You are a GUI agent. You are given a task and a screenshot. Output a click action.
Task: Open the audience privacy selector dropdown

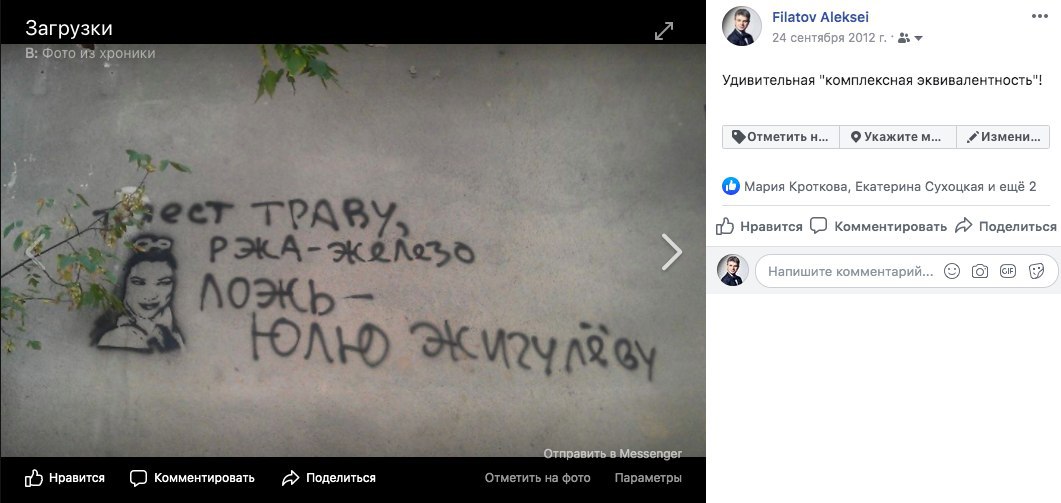tap(911, 39)
